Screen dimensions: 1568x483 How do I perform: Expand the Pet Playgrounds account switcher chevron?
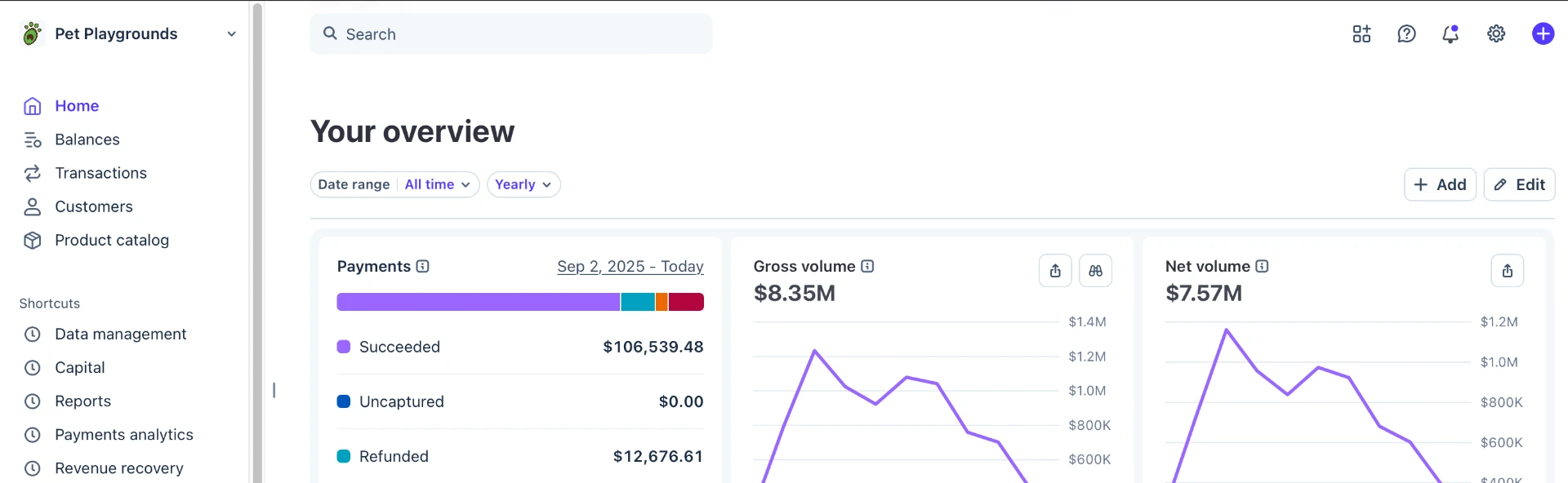coord(232,34)
